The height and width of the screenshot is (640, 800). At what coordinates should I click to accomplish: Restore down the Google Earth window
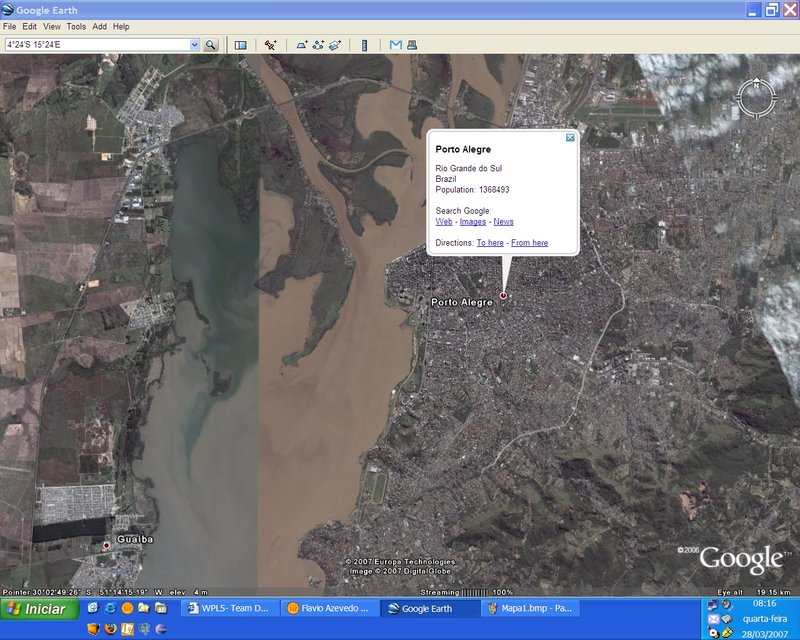tap(771, 10)
